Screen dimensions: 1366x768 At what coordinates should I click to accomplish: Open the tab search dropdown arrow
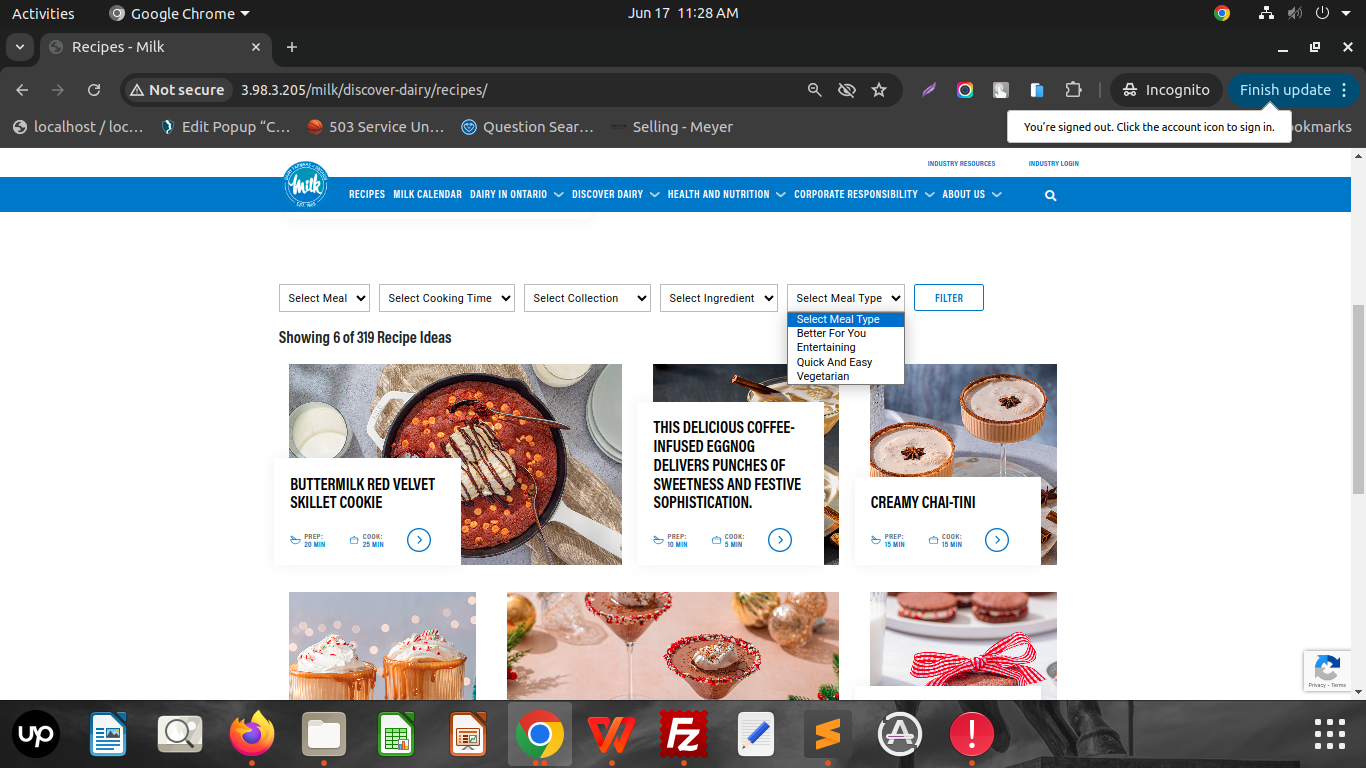pyautogui.click(x=19, y=47)
